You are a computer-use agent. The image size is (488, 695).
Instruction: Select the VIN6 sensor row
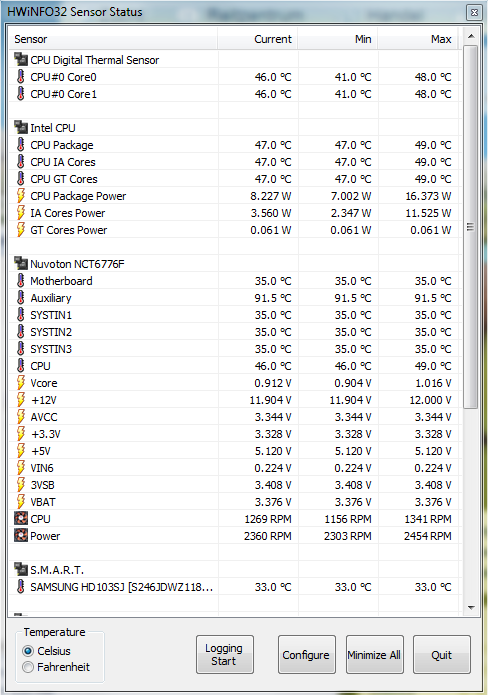pyautogui.click(x=234, y=468)
